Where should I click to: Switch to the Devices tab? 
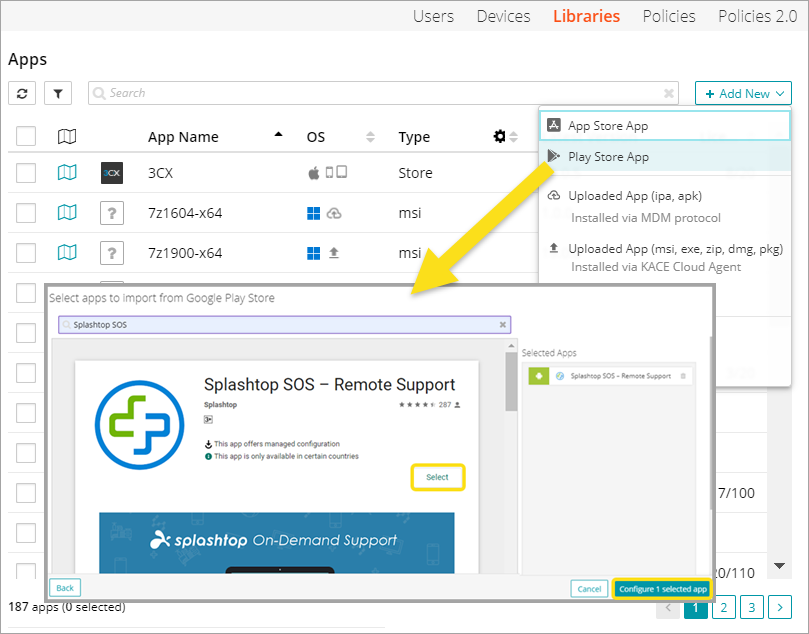(503, 16)
